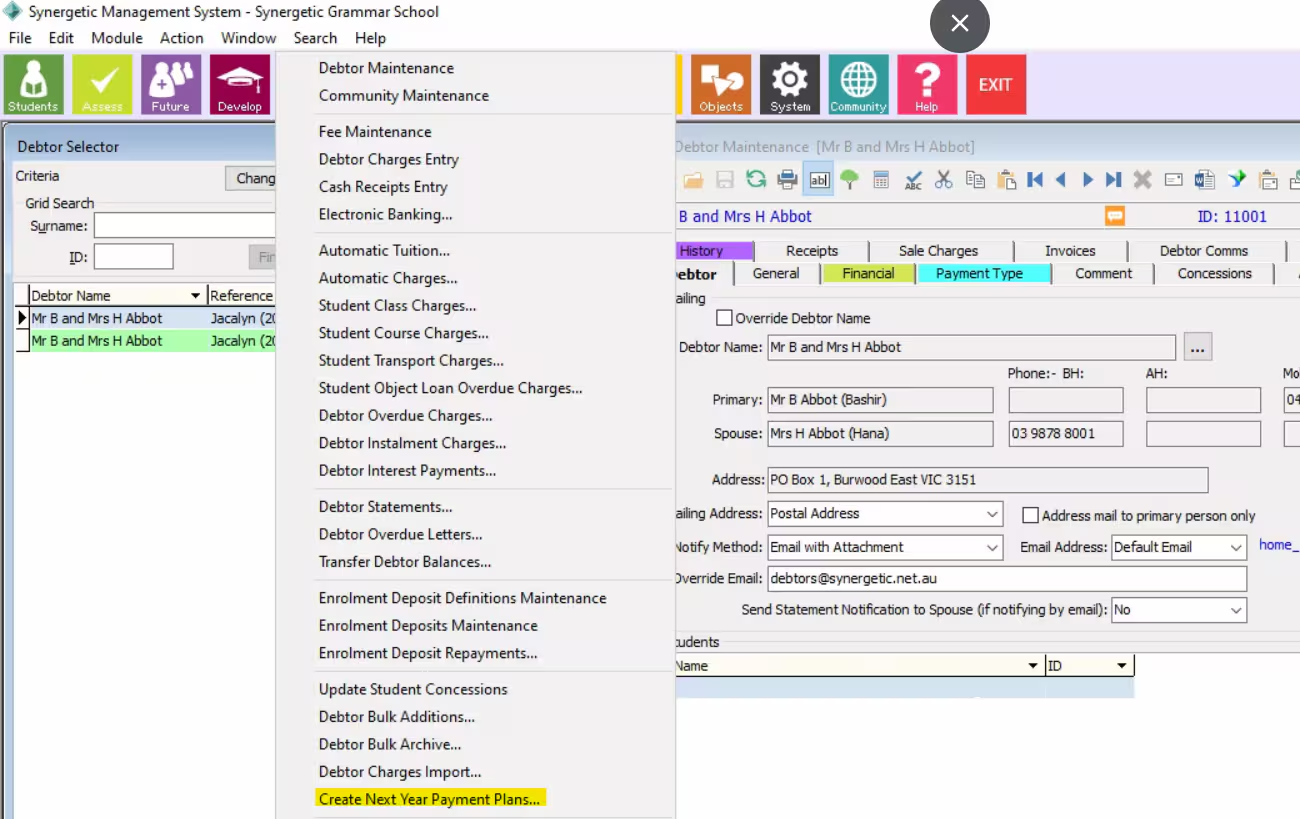Select Create Next Year Payment Plans
The height and width of the screenshot is (819, 1300).
click(x=429, y=799)
